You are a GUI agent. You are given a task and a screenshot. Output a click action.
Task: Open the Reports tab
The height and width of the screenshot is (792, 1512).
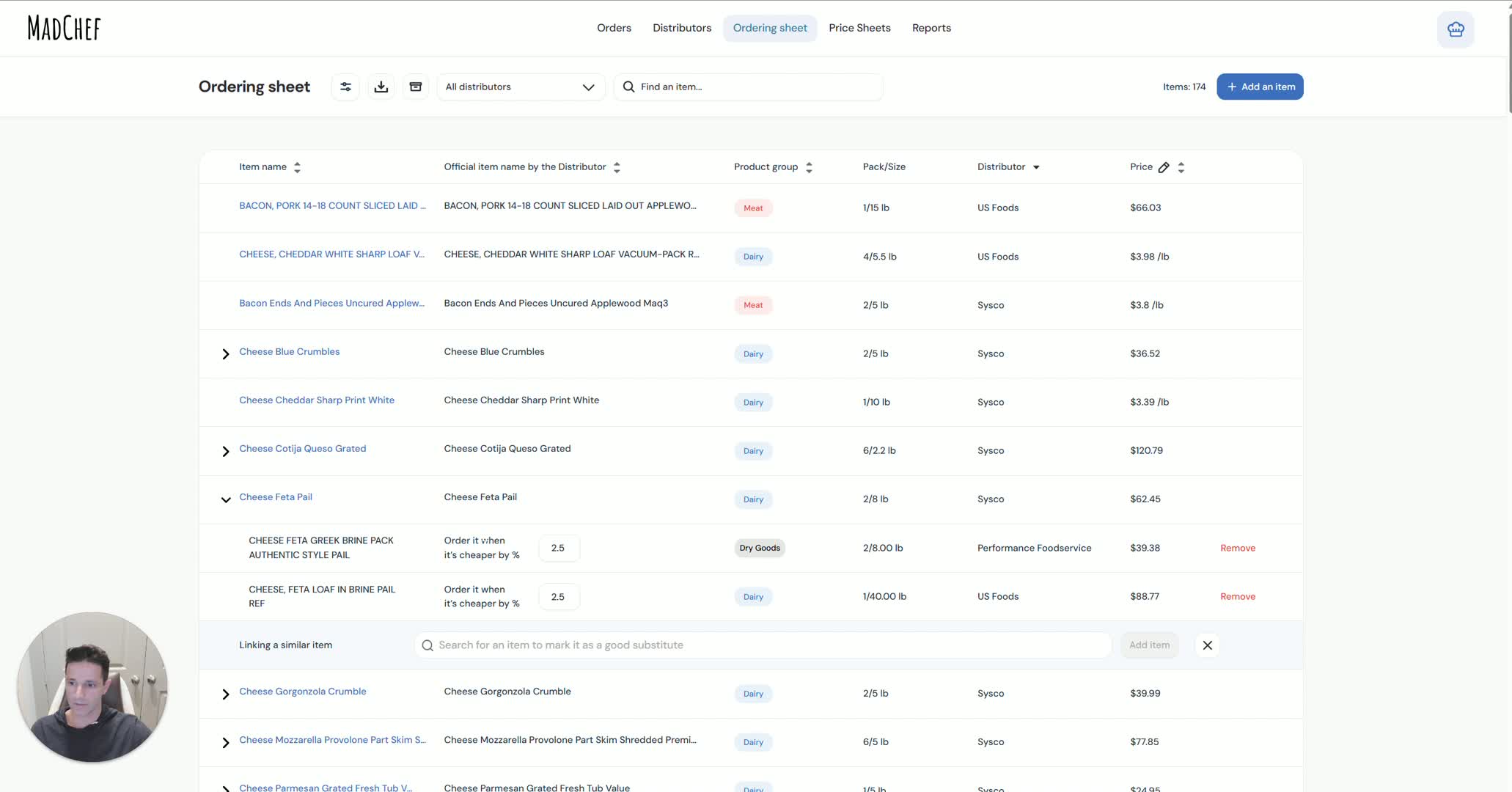[x=931, y=28]
